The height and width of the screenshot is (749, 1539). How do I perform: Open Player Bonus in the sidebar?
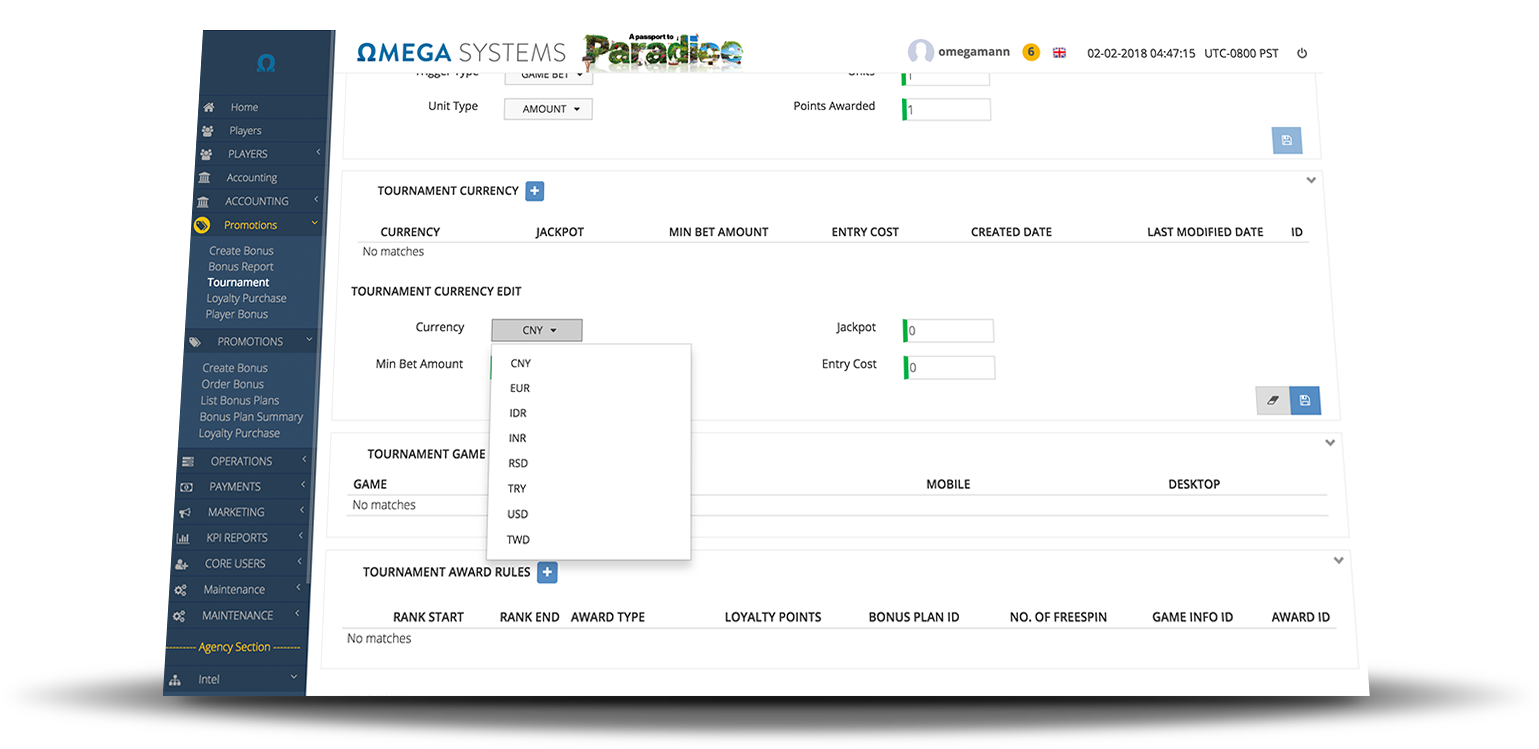coord(237,314)
